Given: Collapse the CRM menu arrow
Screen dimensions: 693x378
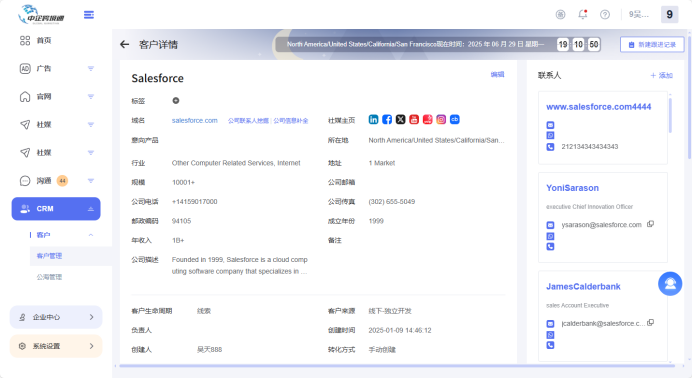Looking at the screenshot, I should pyautogui.click(x=91, y=209).
